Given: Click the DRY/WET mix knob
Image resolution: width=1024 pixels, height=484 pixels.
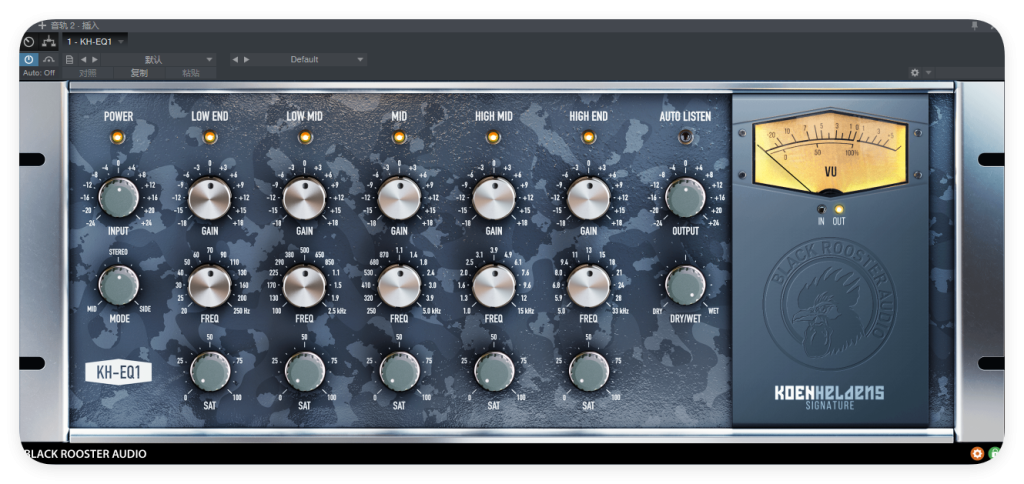Looking at the screenshot, I should 685,285.
